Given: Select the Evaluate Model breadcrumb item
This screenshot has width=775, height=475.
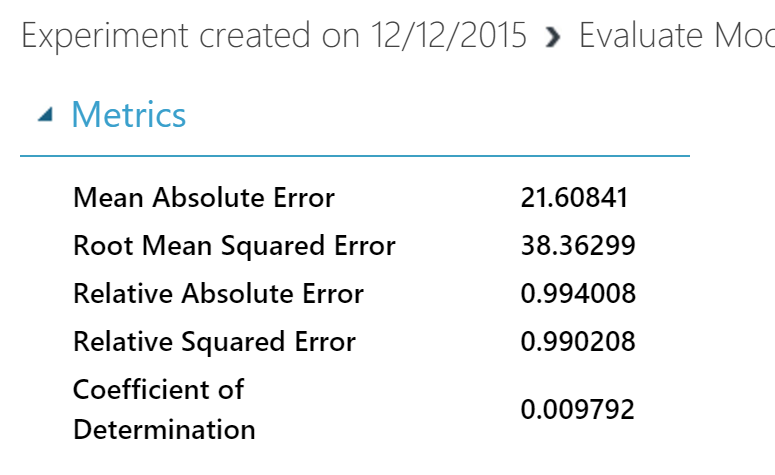Looking at the screenshot, I should pyautogui.click(x=677, y=36).
